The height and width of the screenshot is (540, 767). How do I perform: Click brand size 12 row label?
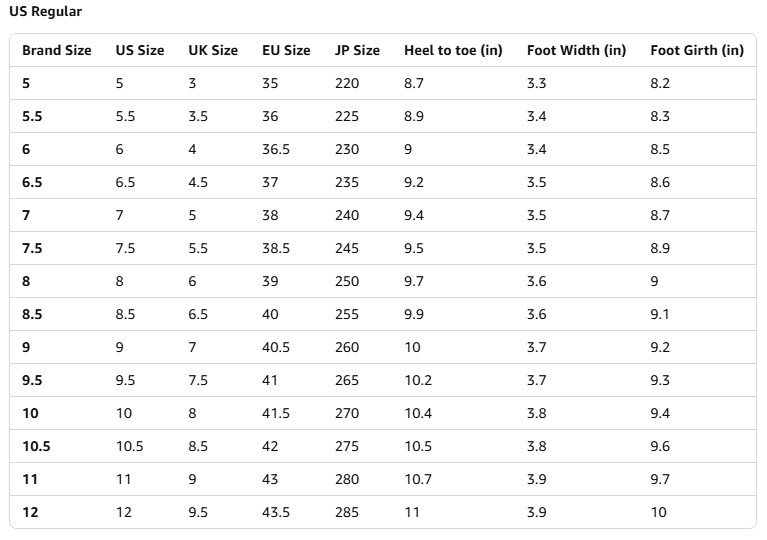click(30, 513)
